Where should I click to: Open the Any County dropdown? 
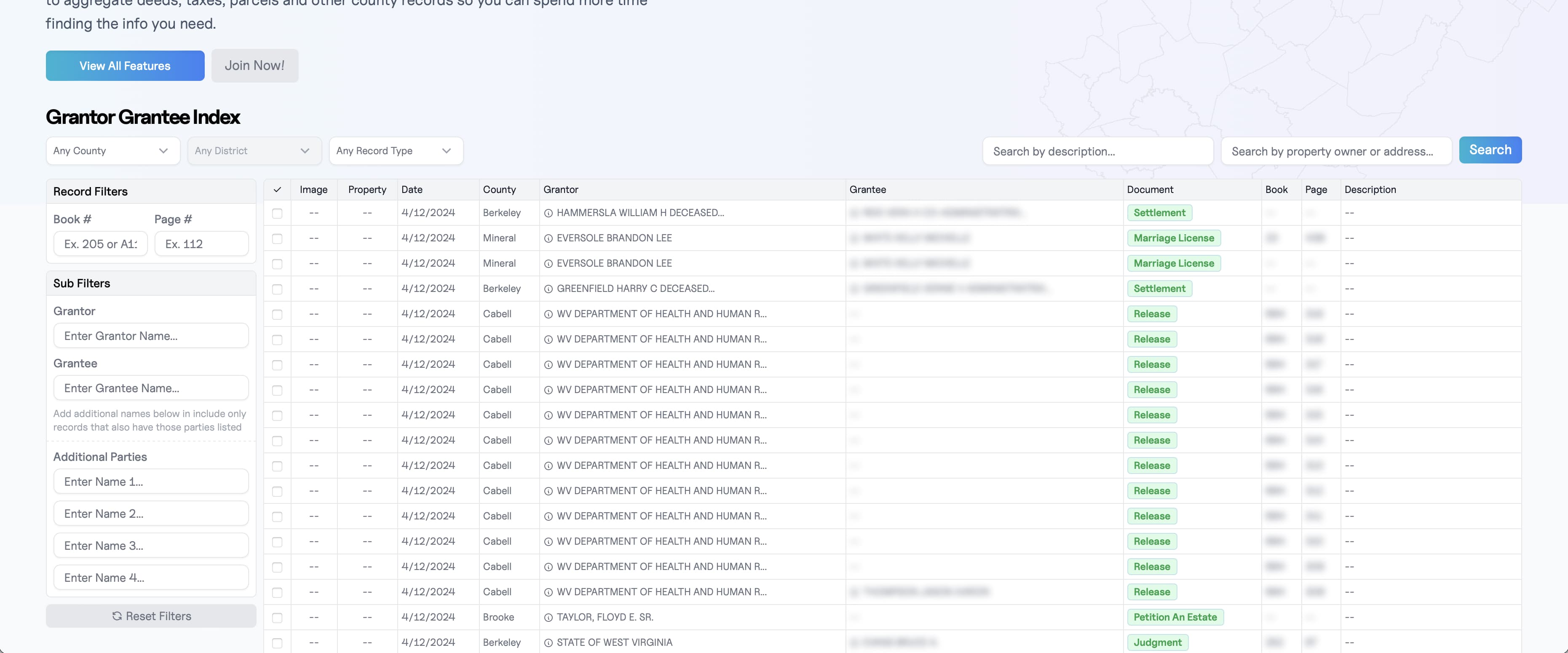coord(112,151)
